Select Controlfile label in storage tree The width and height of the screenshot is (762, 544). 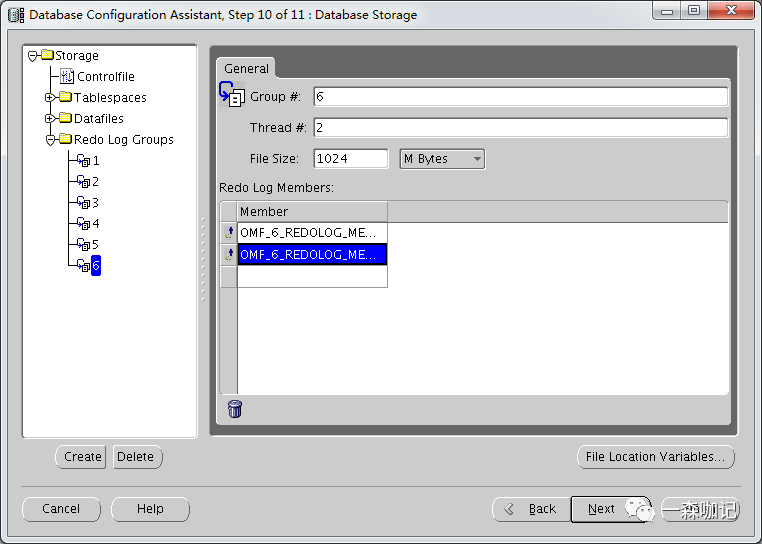pyautogui.click(x=105, y=77)
